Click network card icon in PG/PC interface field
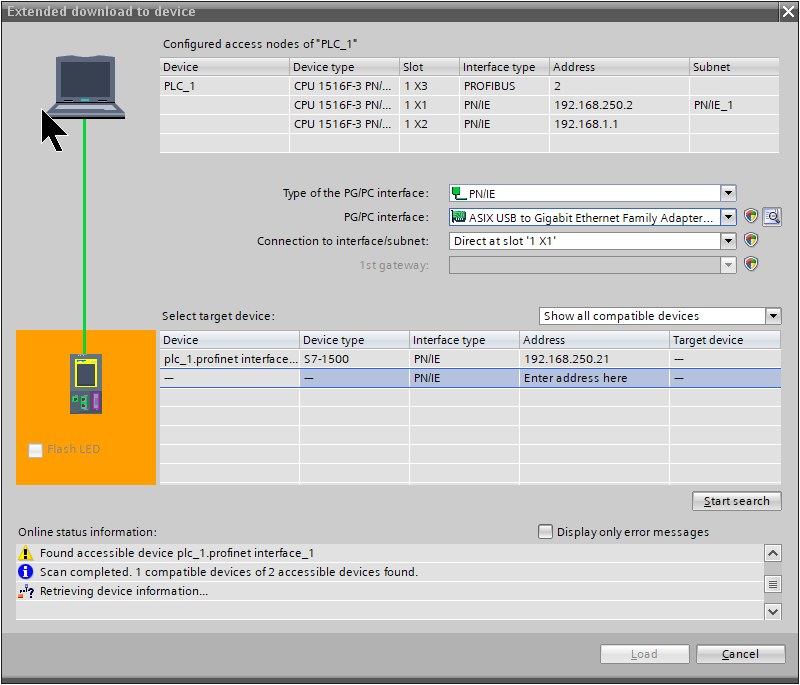 pyautogui.click(x=459, y=217)
